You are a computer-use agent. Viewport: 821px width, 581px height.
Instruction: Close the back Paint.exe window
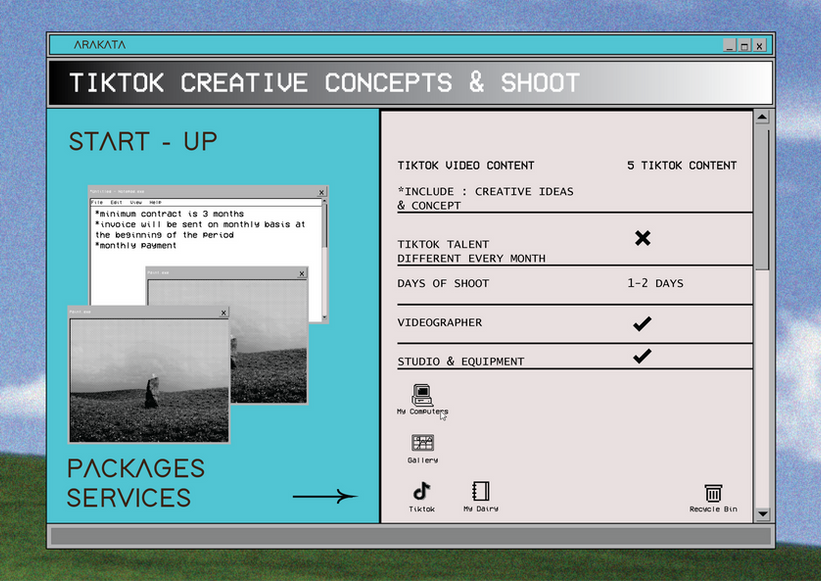pyautogui.click(x=302, y=273)
